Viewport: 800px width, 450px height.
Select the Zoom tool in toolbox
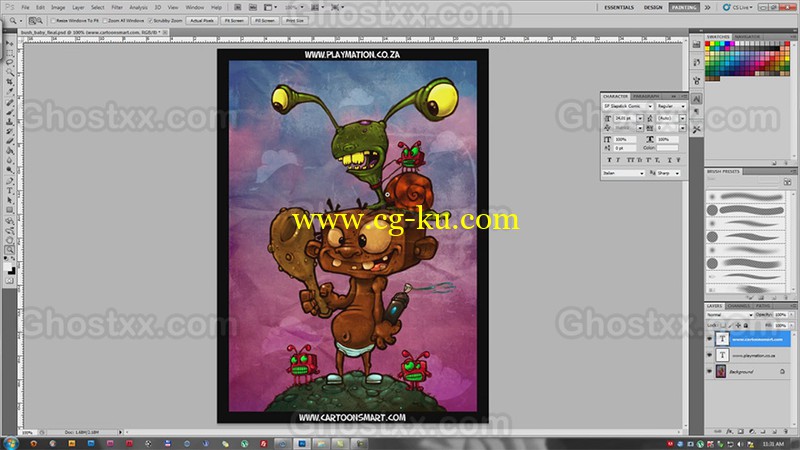[x=9, y=249]
